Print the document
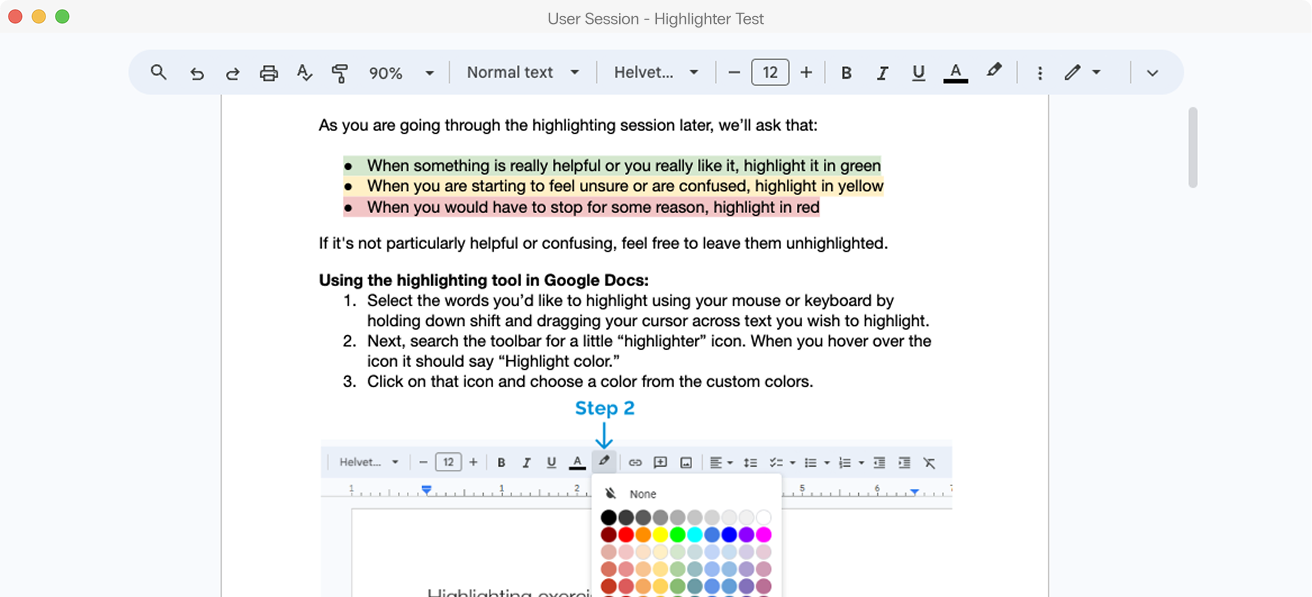This screenshot has width=1312, height=597. pos(268,72)
